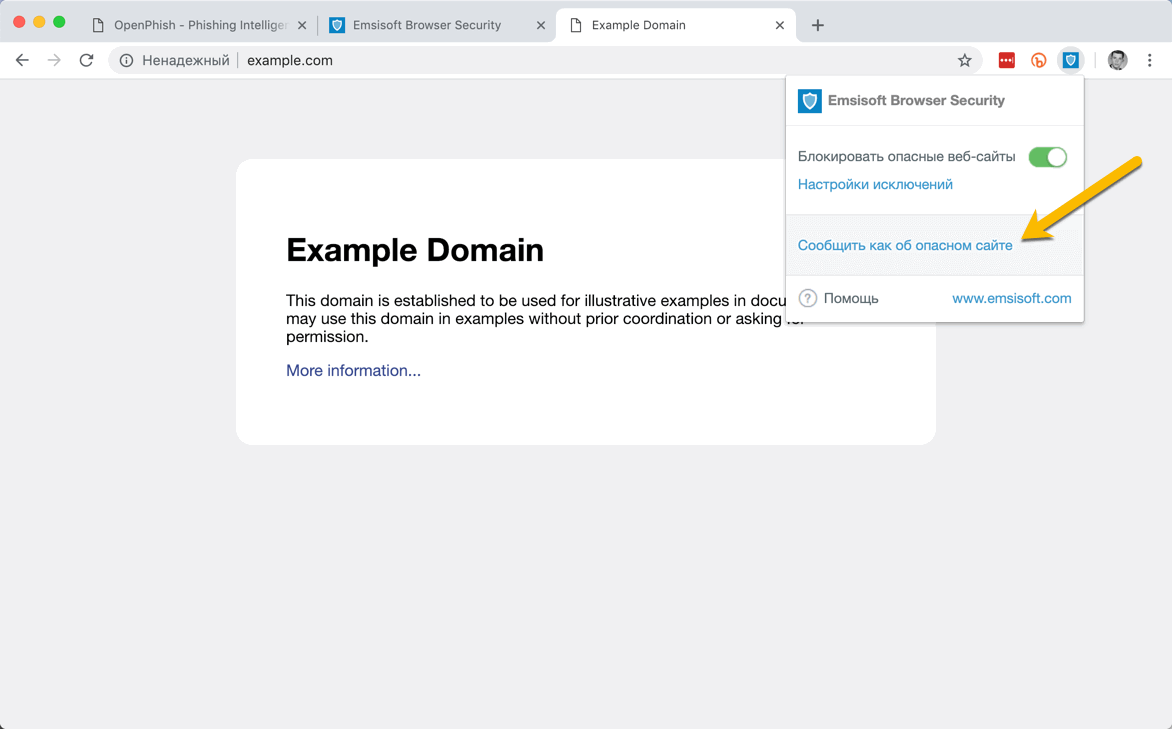
Task: Reload the example.com page
Action: coord(87,61)
